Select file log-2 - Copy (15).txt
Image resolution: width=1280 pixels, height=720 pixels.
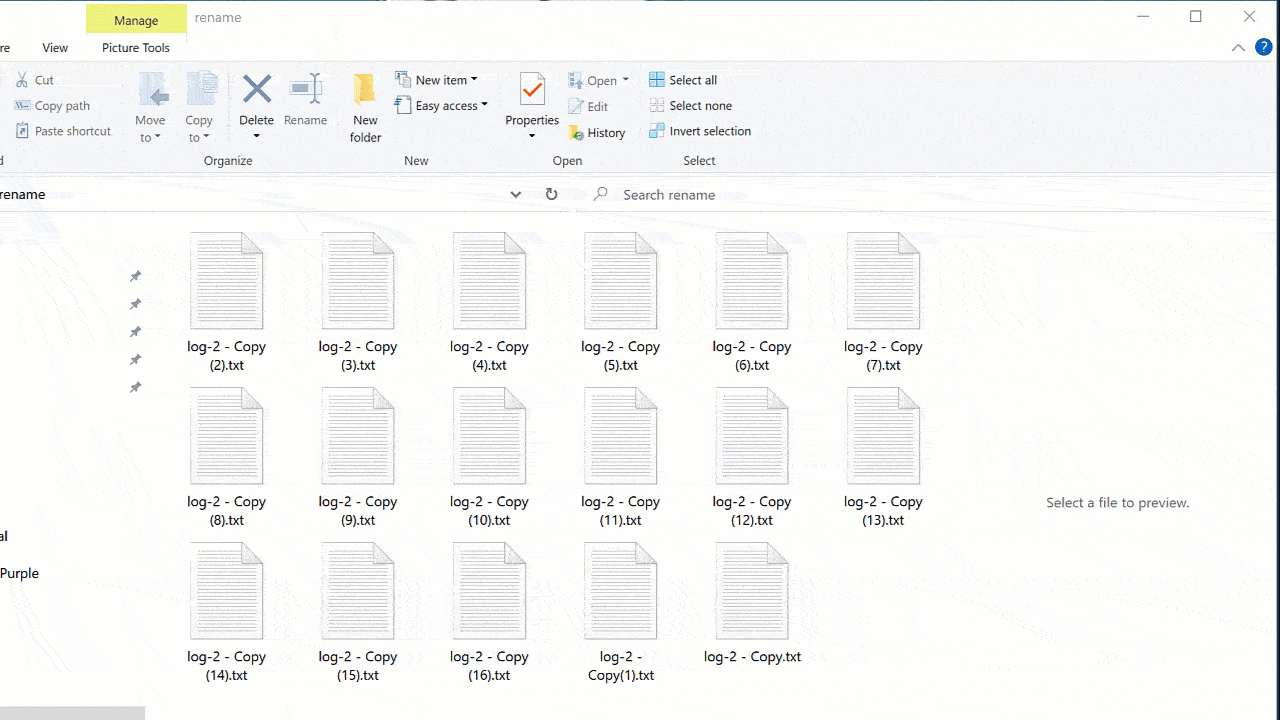[x=358, y=613]
